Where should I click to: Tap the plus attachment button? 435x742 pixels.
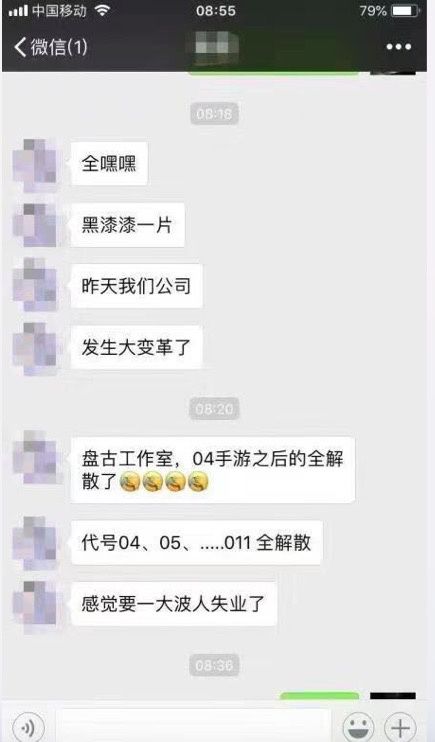[400, 727]
